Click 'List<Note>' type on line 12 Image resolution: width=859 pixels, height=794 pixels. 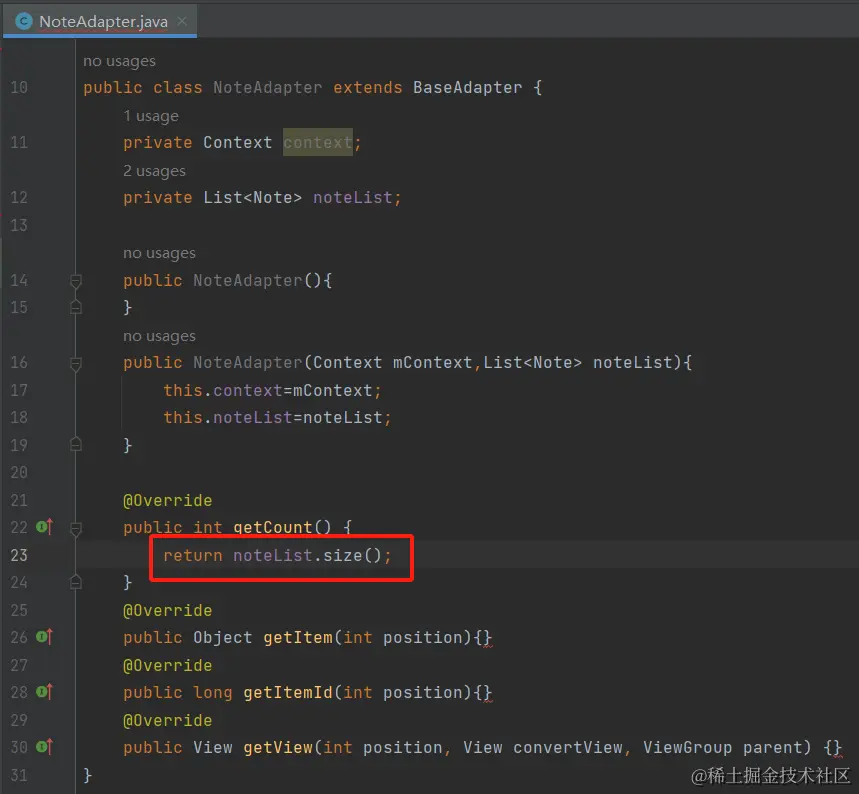click(x=253, y=198)
